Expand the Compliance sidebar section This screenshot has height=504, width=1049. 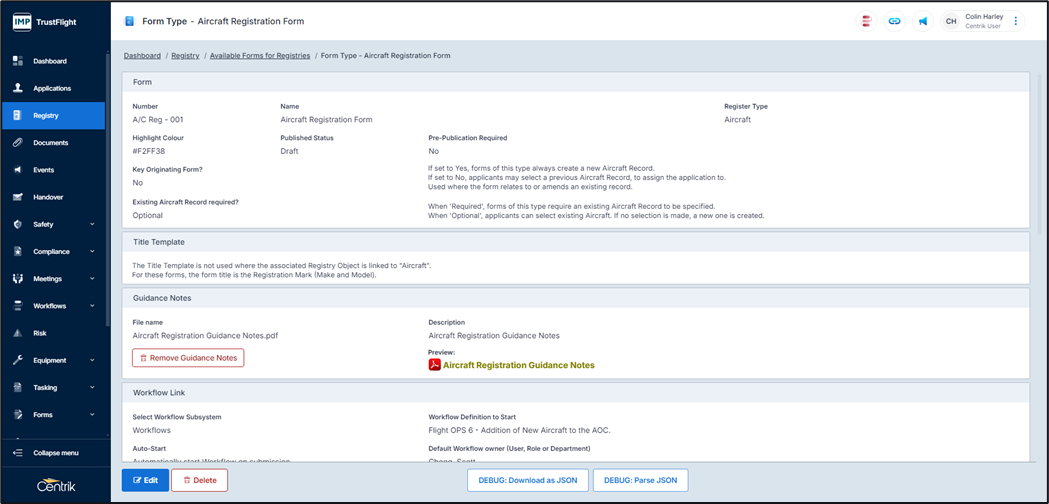tap(92, 252)
